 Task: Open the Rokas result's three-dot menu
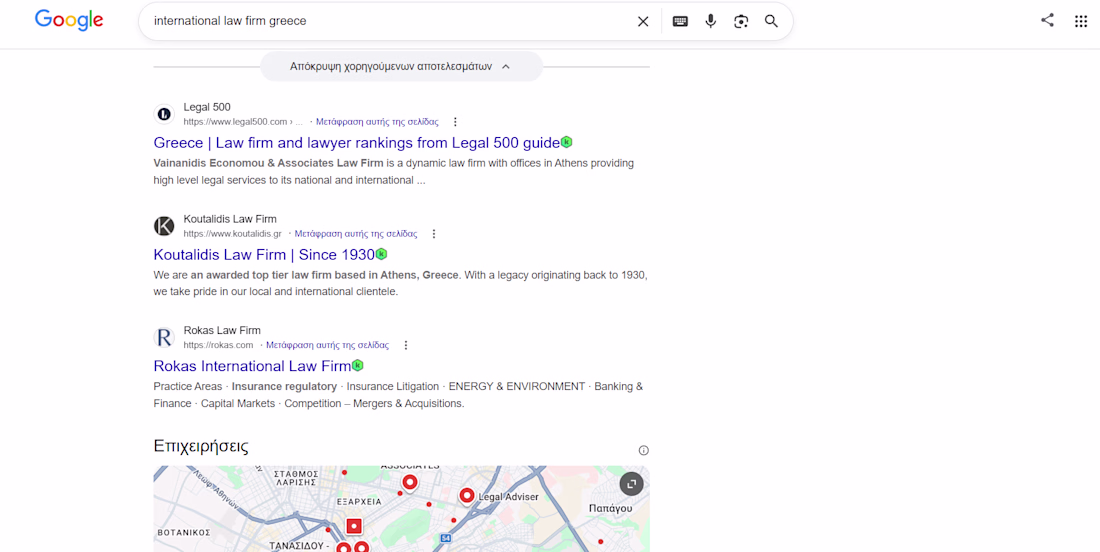(x=405, y=345)
